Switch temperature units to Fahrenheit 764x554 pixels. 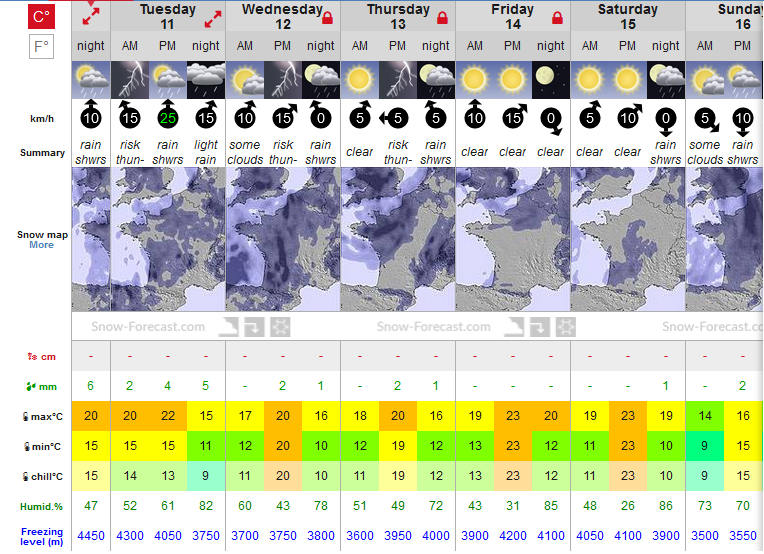(41, 47)
